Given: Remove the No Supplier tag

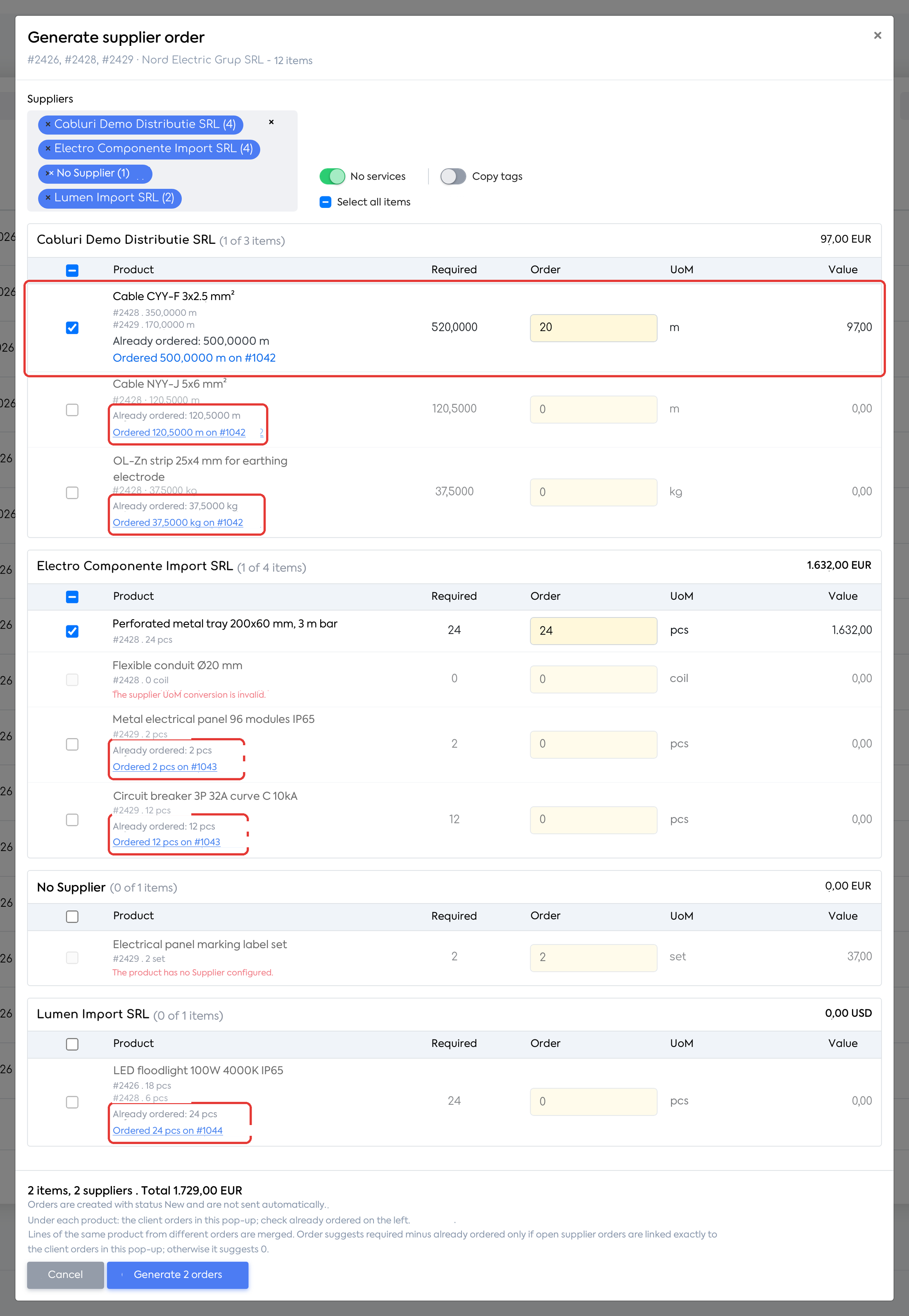Looking at the screenshot, I should coord(50,173).
